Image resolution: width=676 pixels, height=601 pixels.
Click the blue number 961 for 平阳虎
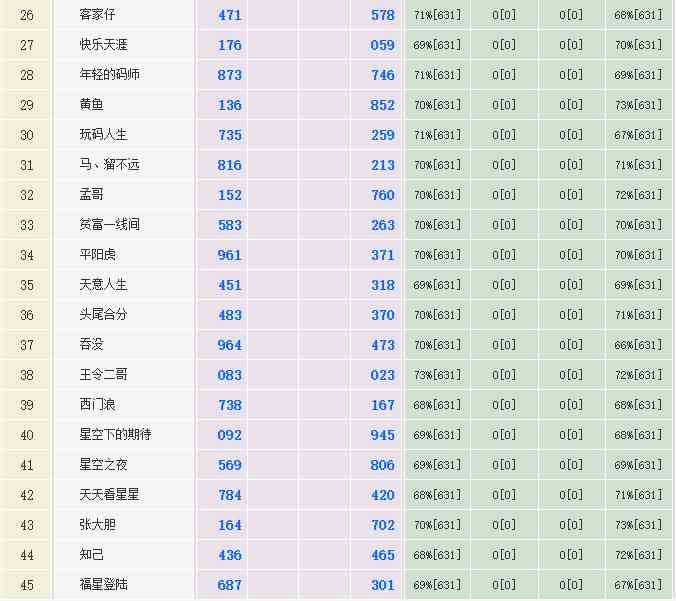pyautogui.click(x=229, y=255)
